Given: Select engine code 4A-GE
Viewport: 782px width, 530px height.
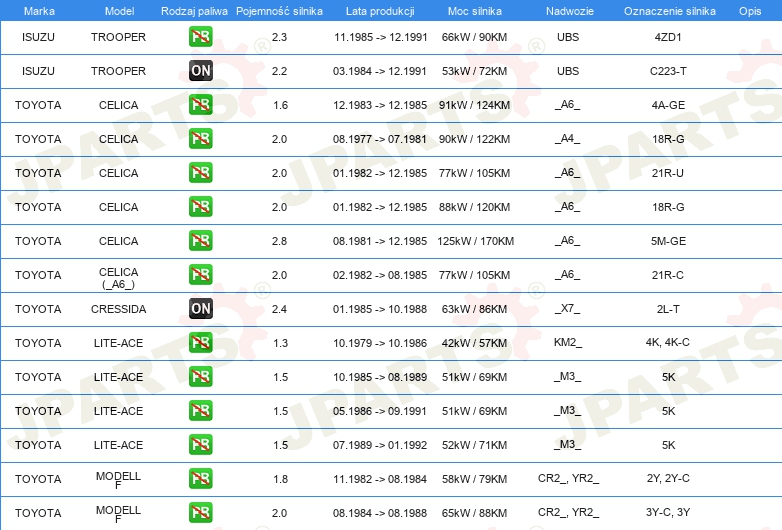Looking at the screenshot, I should coord(668,105).
